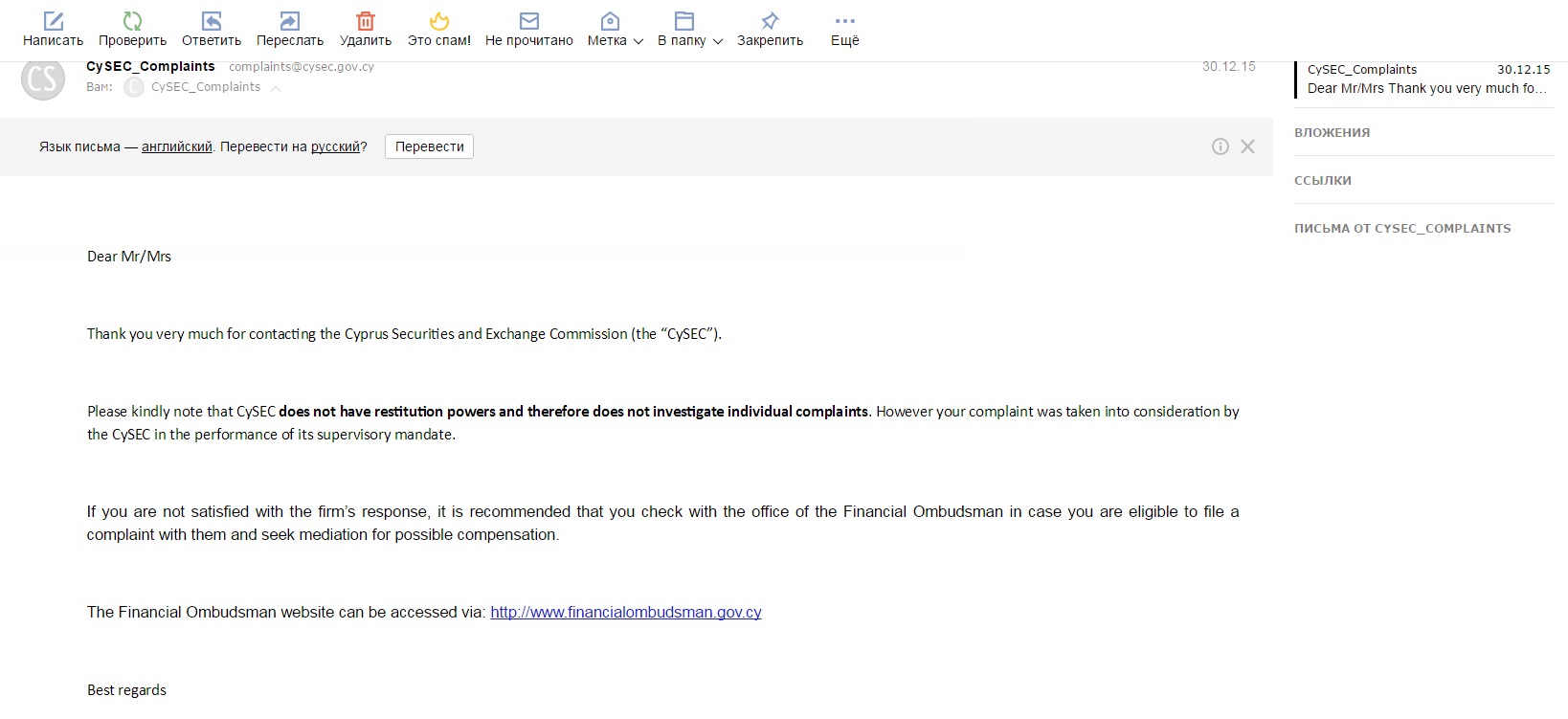Click the русский target language link
Viewport: 1568px width, 719px height.
tap(335, 146)
